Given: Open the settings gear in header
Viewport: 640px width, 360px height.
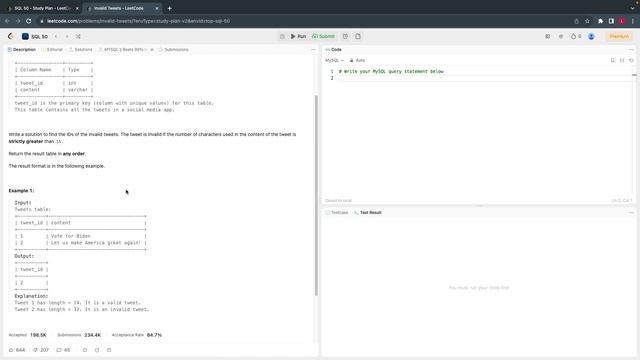Looking at the screenshot, I should tap(561, 36).
